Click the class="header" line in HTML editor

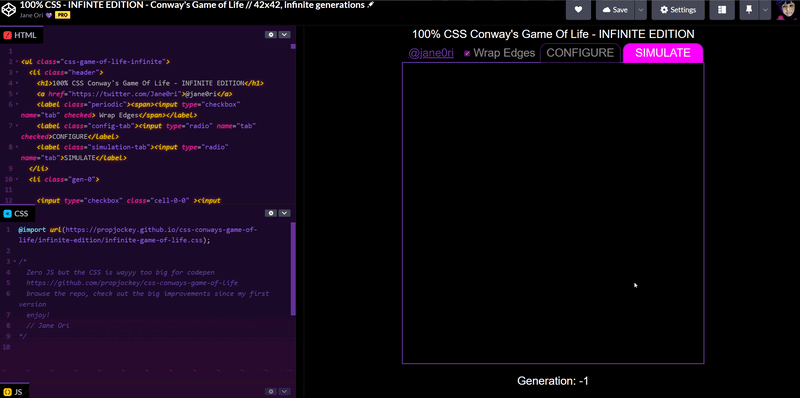pos(66,72)
